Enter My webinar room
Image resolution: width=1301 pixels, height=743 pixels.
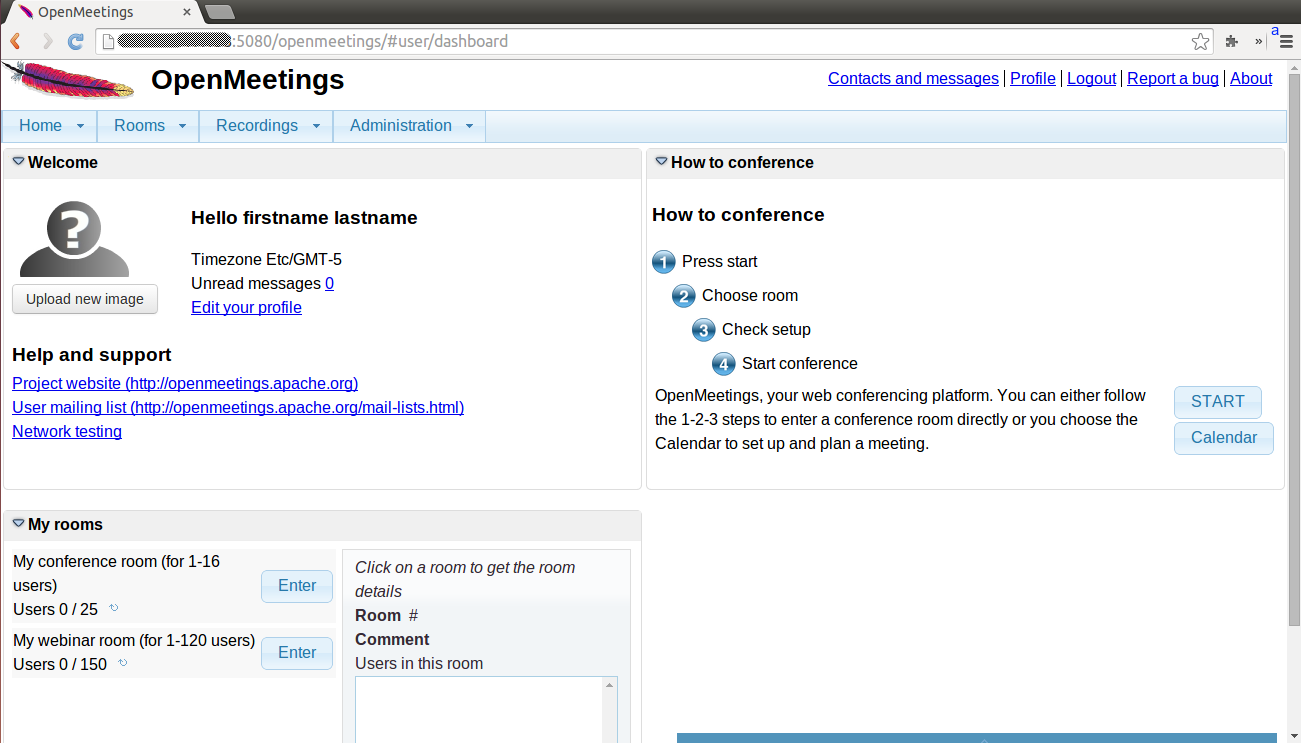[x=297, y=653]
